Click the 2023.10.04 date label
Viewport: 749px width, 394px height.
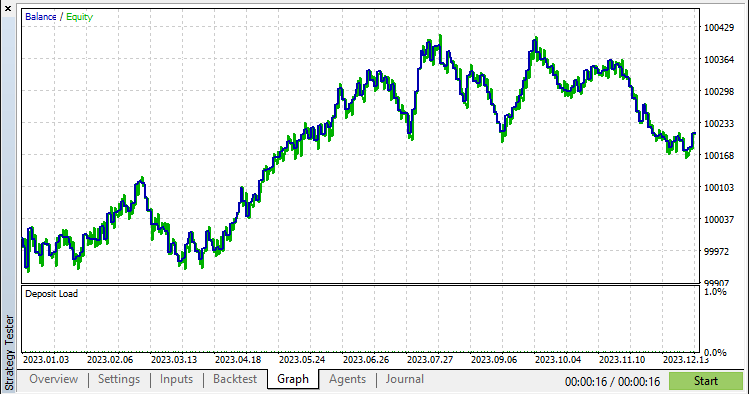(558, 360)
